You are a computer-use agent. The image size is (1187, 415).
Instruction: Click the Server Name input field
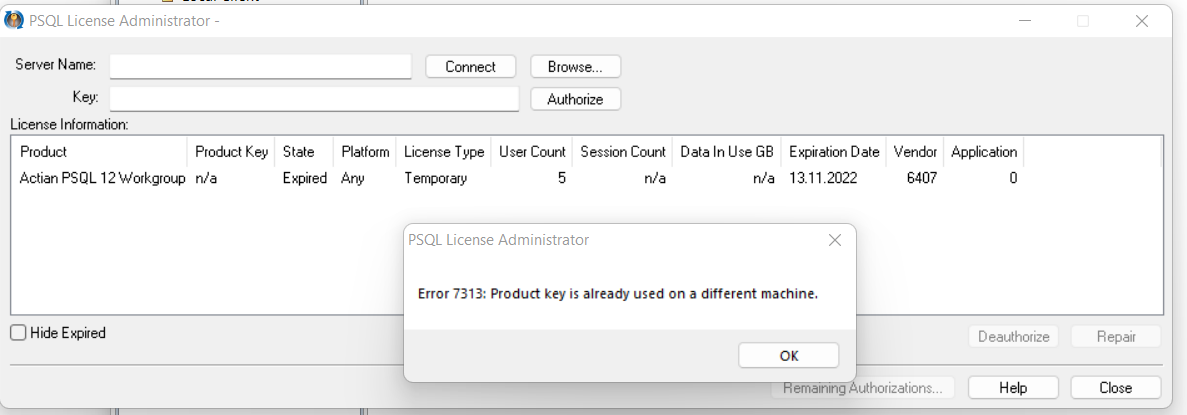pyautogui.click(x=260, y=67)
